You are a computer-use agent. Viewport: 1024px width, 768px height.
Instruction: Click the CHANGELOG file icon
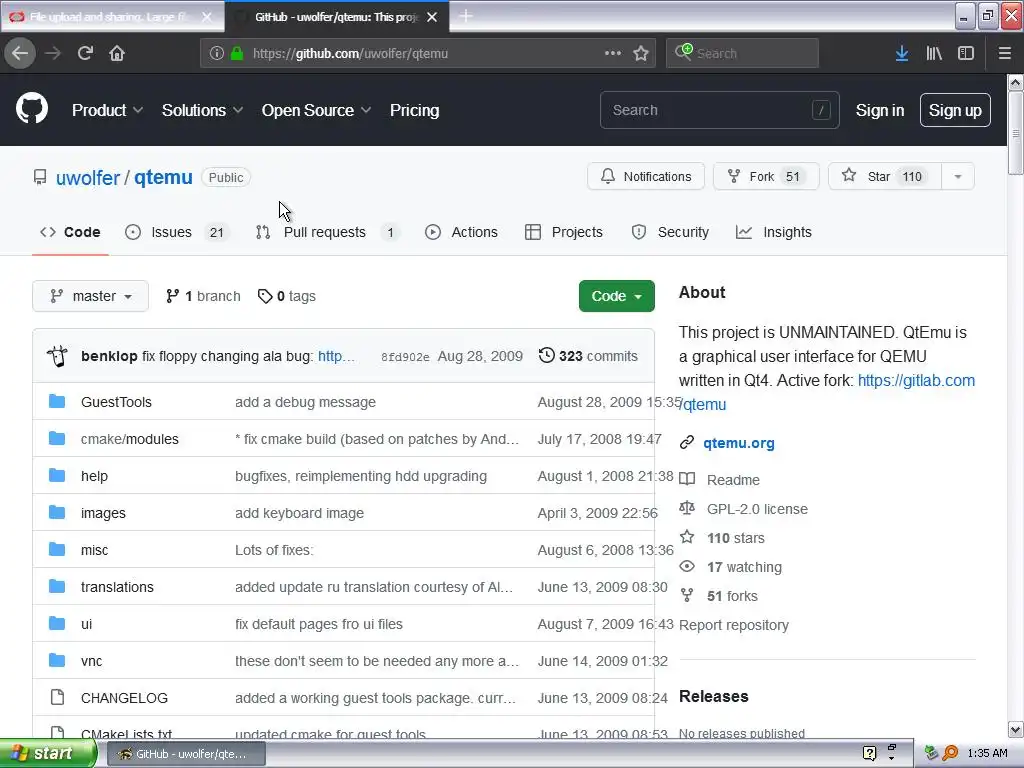(x=57, y=697)
